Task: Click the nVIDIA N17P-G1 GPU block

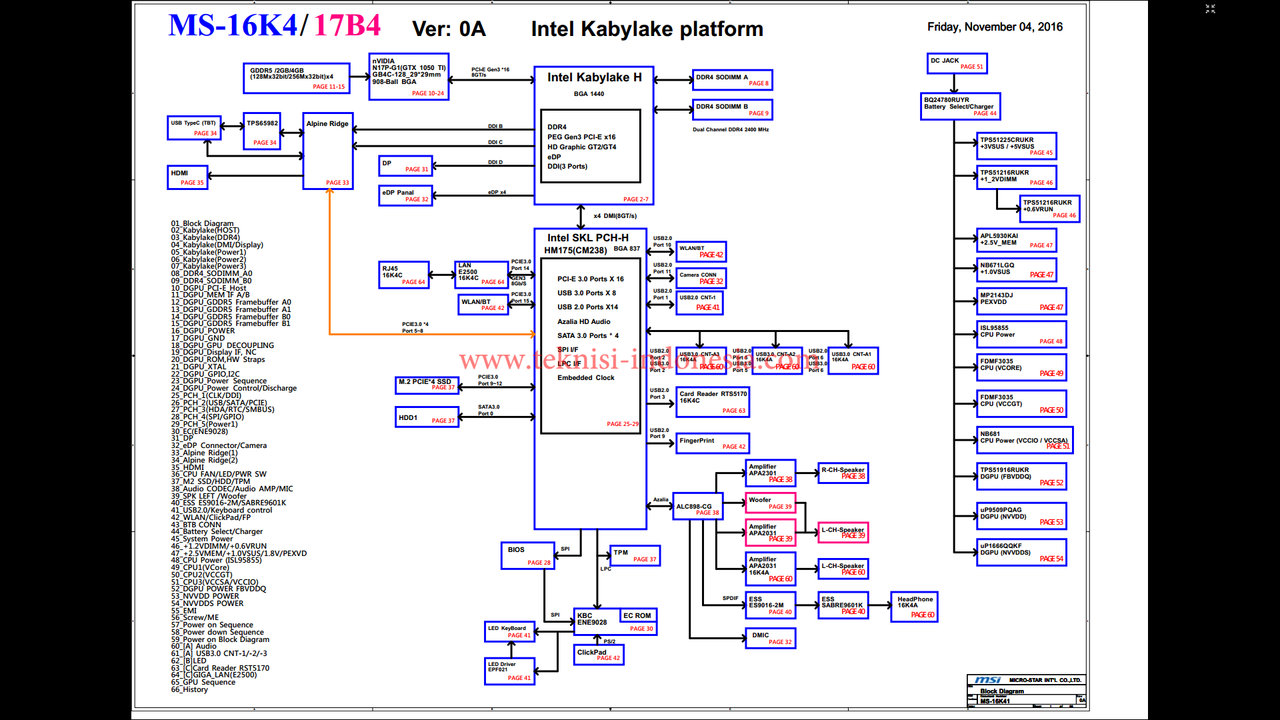Action: coord(408,76)
